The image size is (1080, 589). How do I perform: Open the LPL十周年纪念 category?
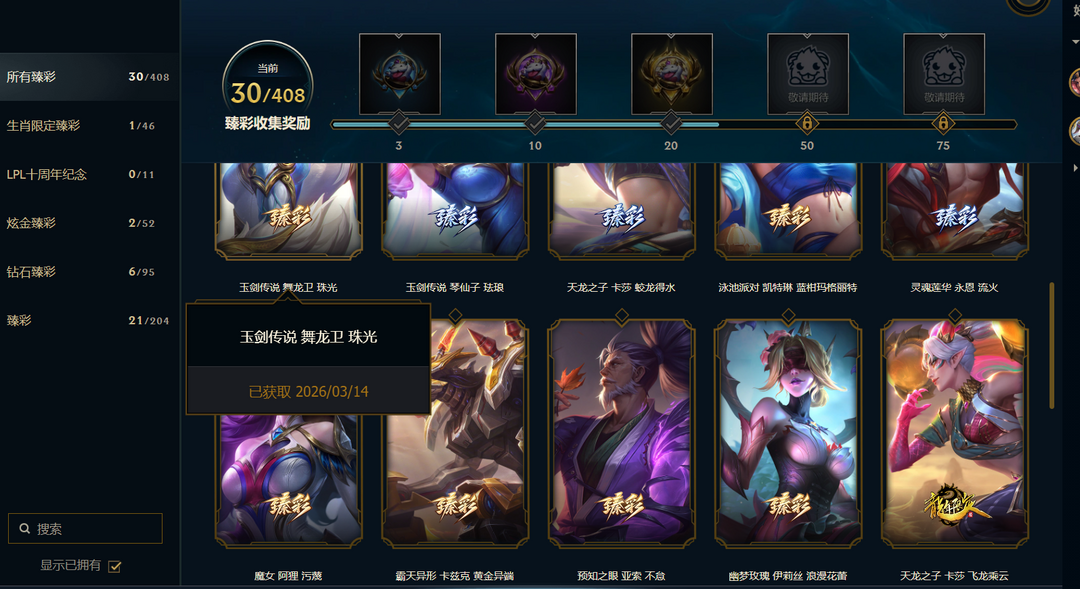pos(90,174)
